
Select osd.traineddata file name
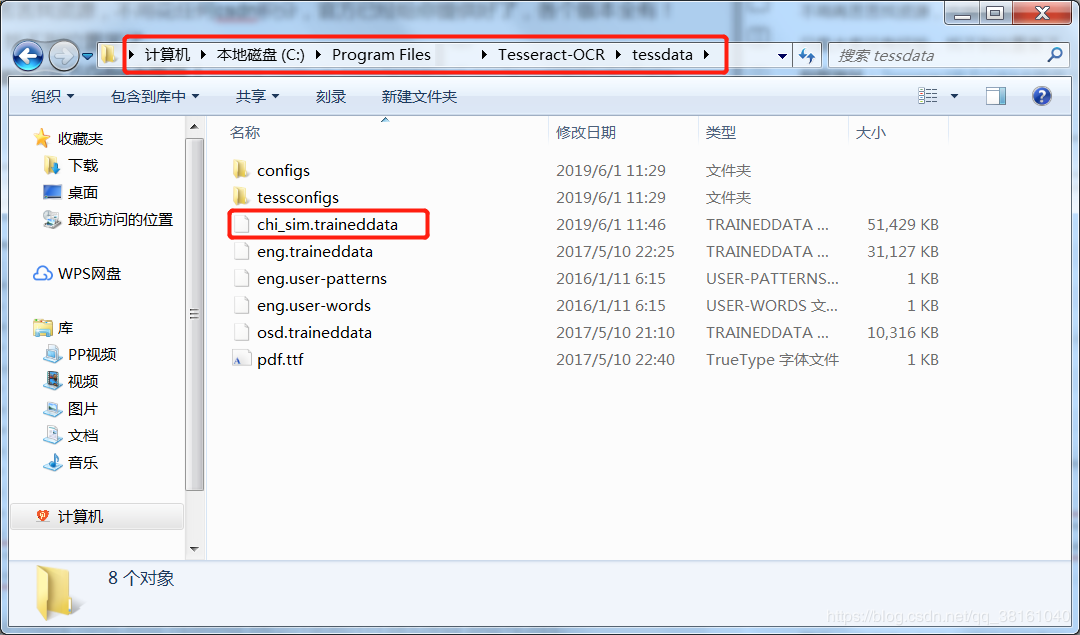[314, 332]
